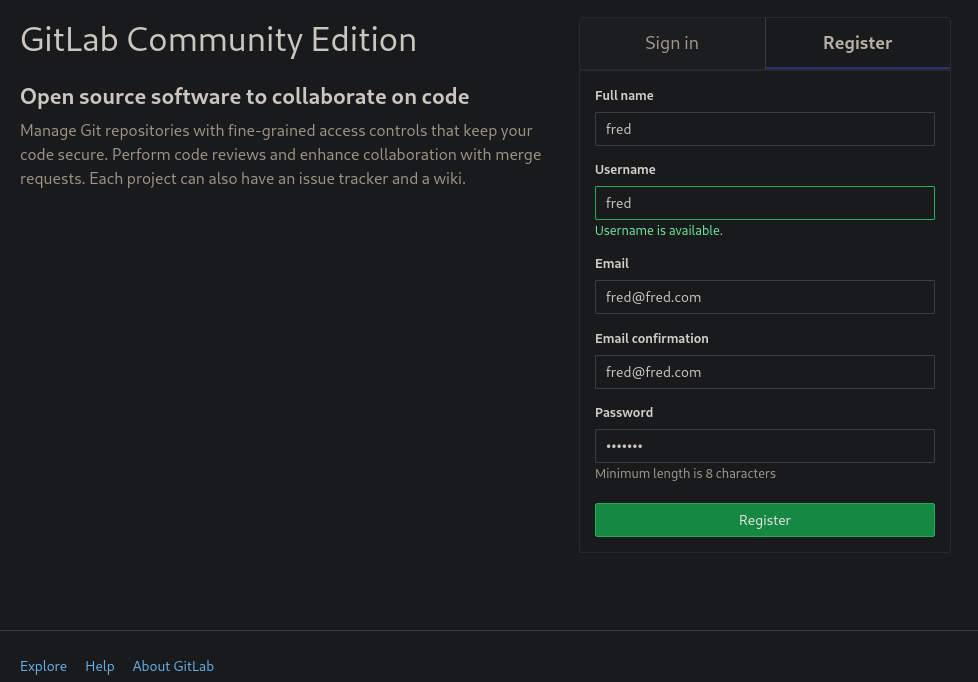Viewport: 978px width, 682px height.
Task: Click the 'Username is available.' message
Action: click(x=659, y=230)
